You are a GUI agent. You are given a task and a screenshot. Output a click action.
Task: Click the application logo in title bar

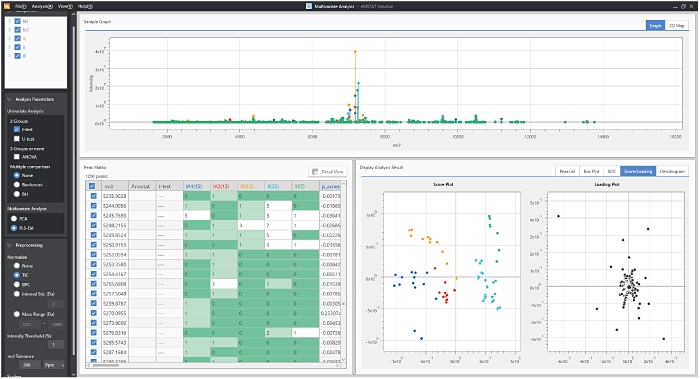[x=7, y=6]
